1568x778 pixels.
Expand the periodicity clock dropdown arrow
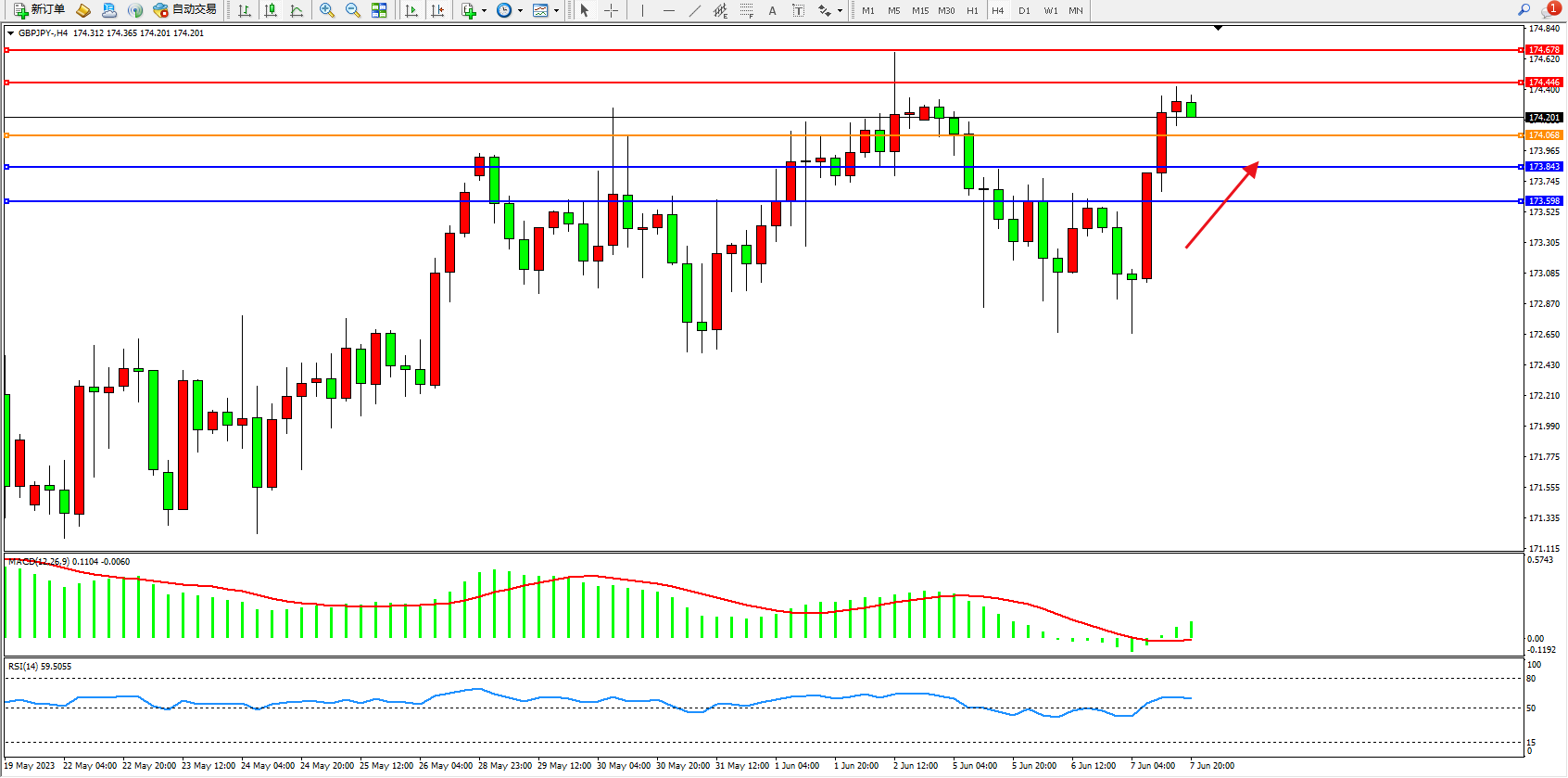pos(520,11)
